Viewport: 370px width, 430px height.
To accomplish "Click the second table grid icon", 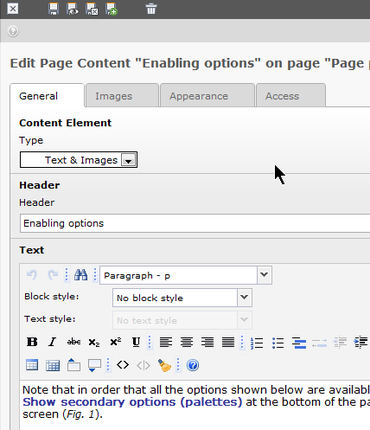I will pos(53,365).
